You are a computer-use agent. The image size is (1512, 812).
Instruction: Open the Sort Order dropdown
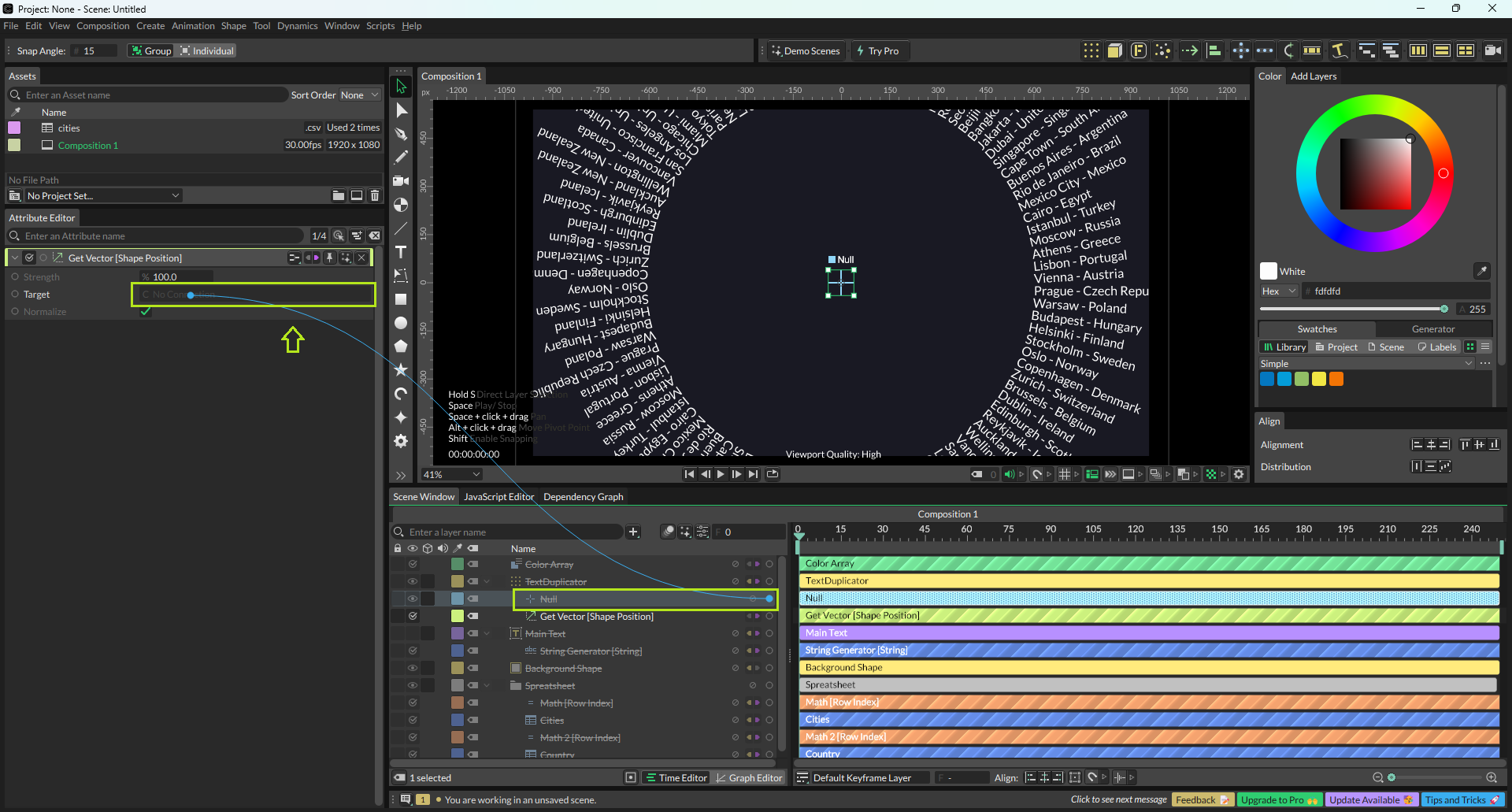coord(359,95)
